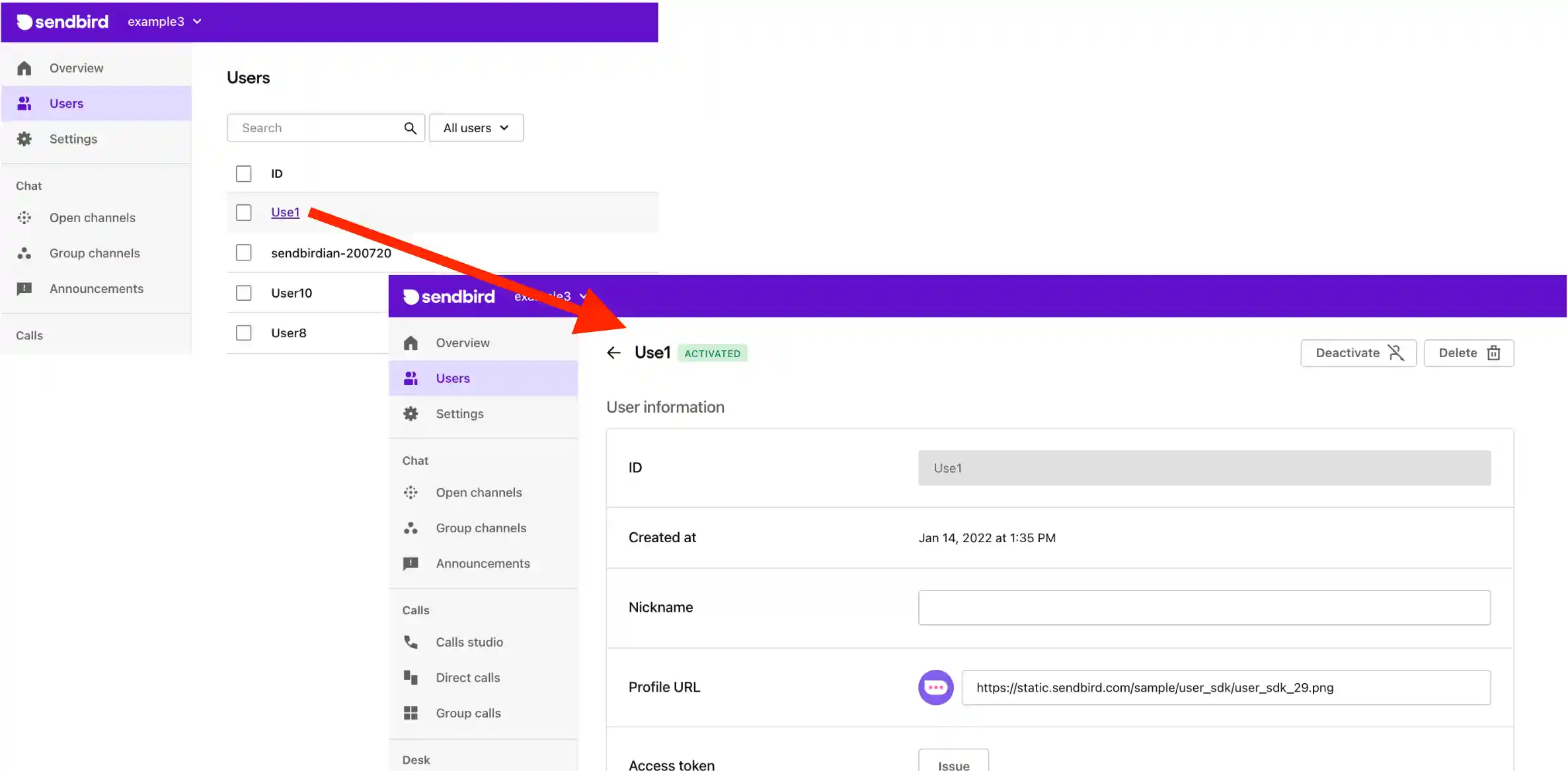
Task: Click the back arrow next to Use1
Action: tap(613, 353)
